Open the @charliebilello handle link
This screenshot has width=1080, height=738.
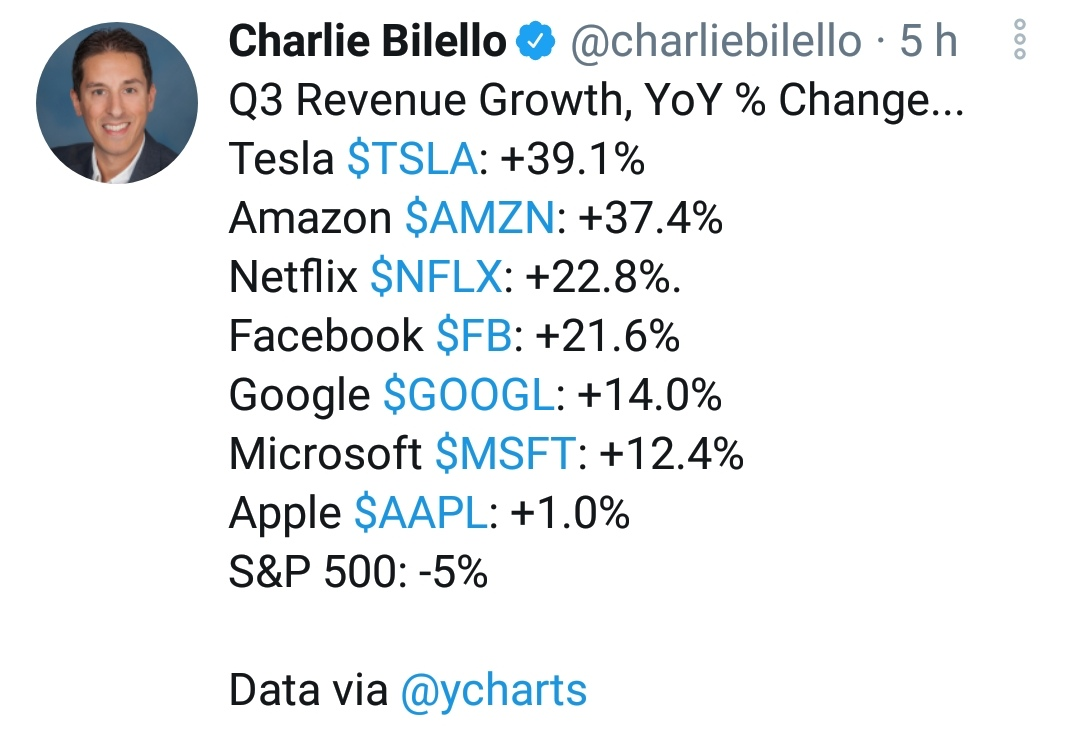[715, 42]
